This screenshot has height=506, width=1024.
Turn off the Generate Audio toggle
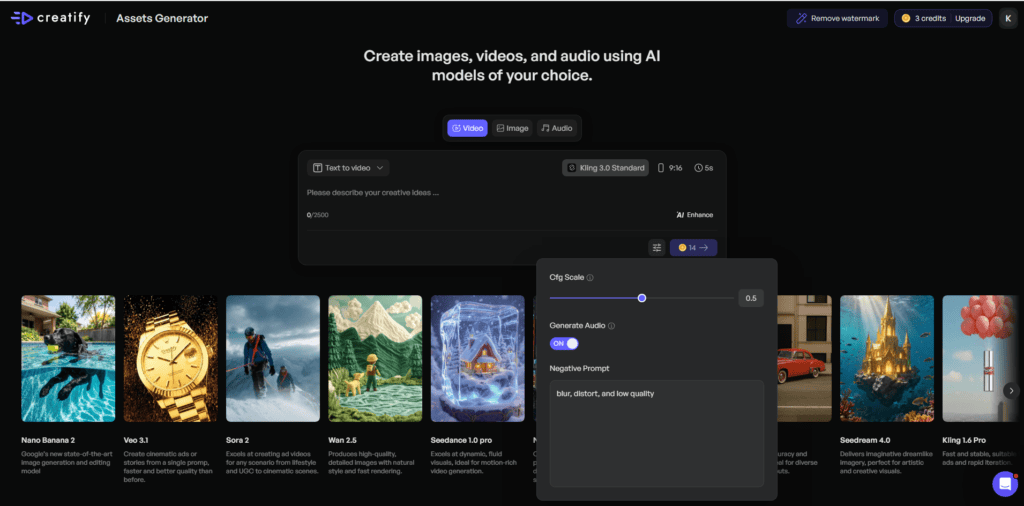click(x=564, y=343)
